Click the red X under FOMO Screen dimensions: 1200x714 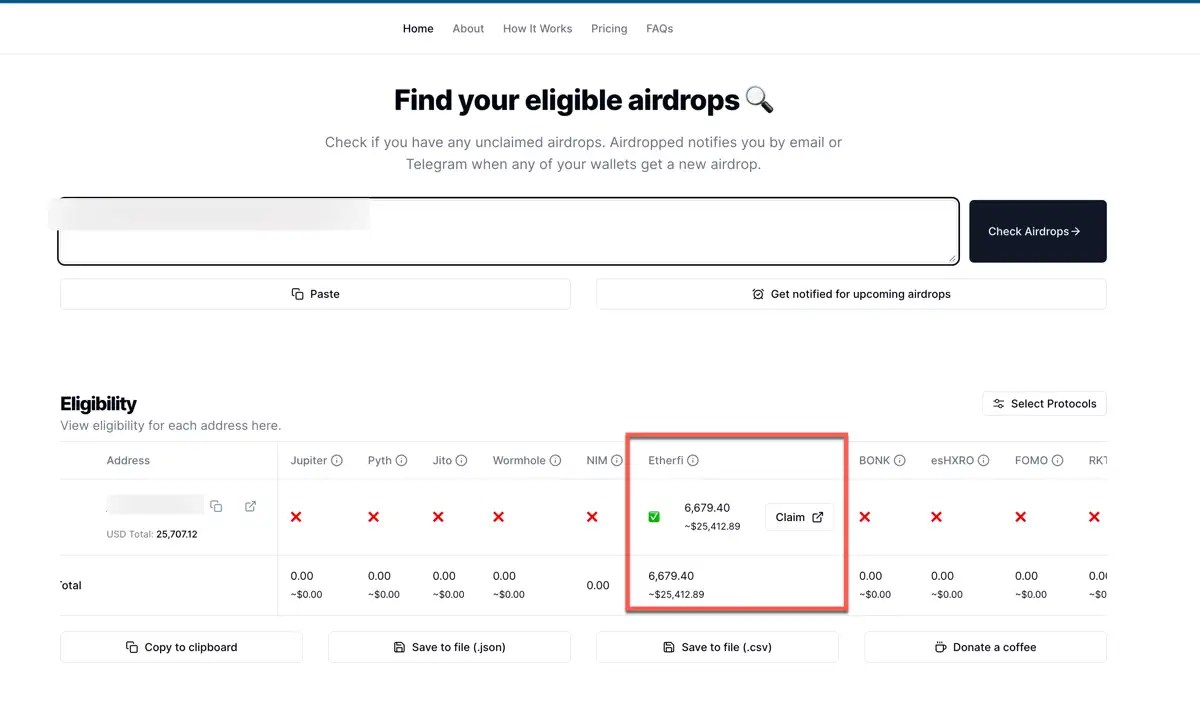click(1020, 517)
